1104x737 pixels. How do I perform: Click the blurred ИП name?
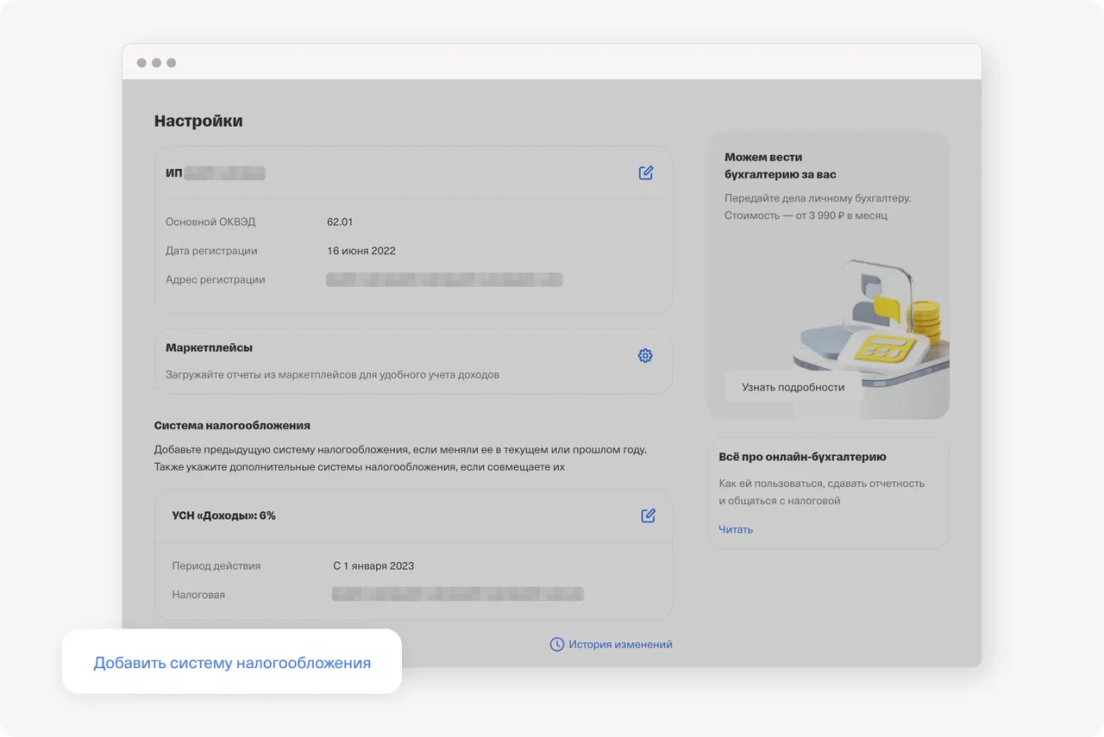(225, 172)
